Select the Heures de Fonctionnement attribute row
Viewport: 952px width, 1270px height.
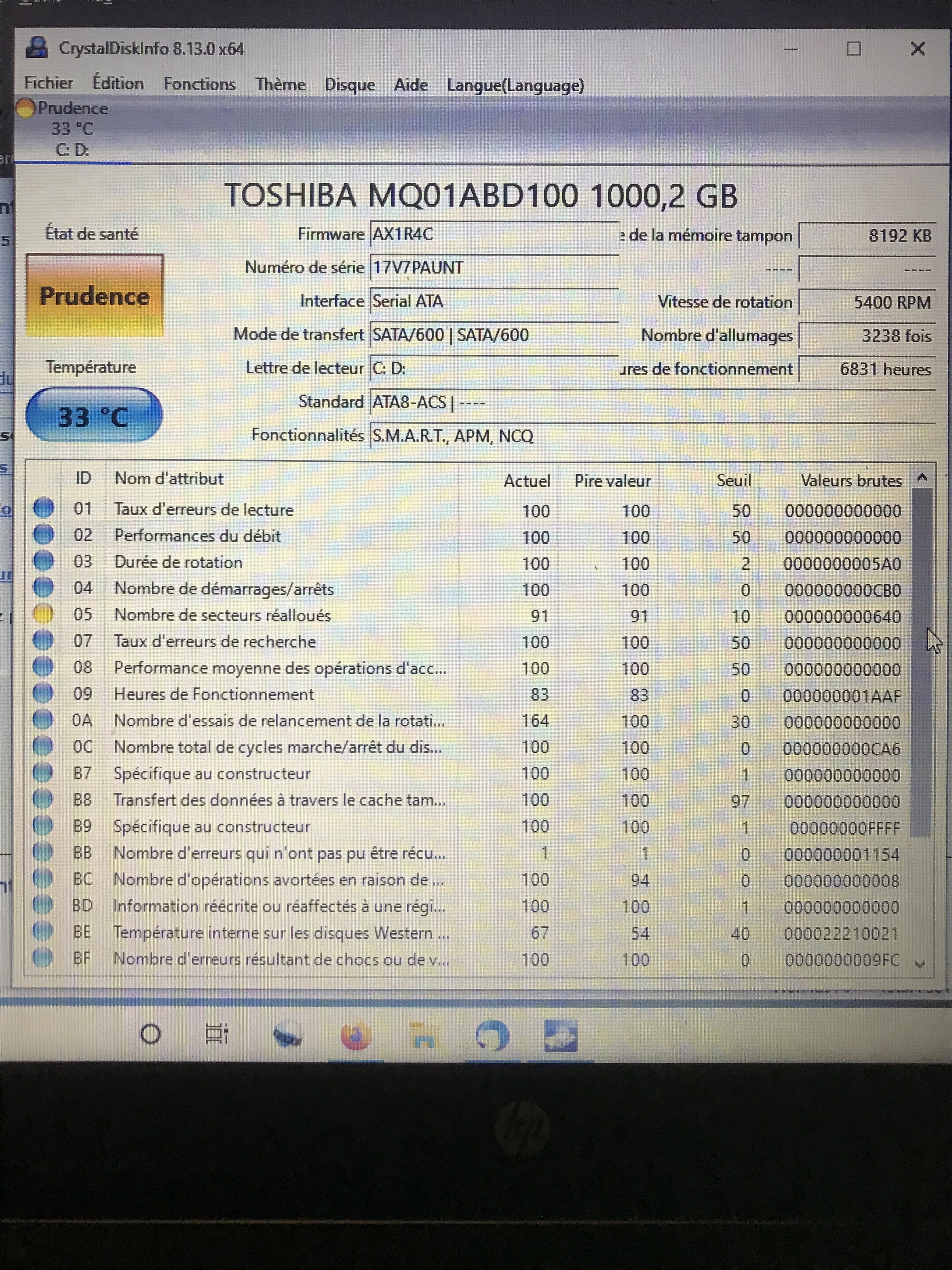click(x=213, y=694)
